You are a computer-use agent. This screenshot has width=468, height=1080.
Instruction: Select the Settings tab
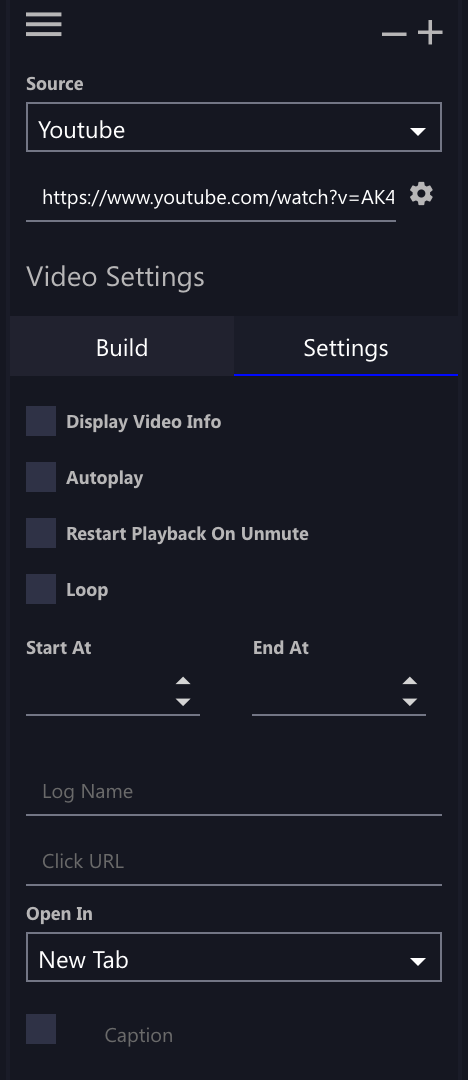(346, 346)
